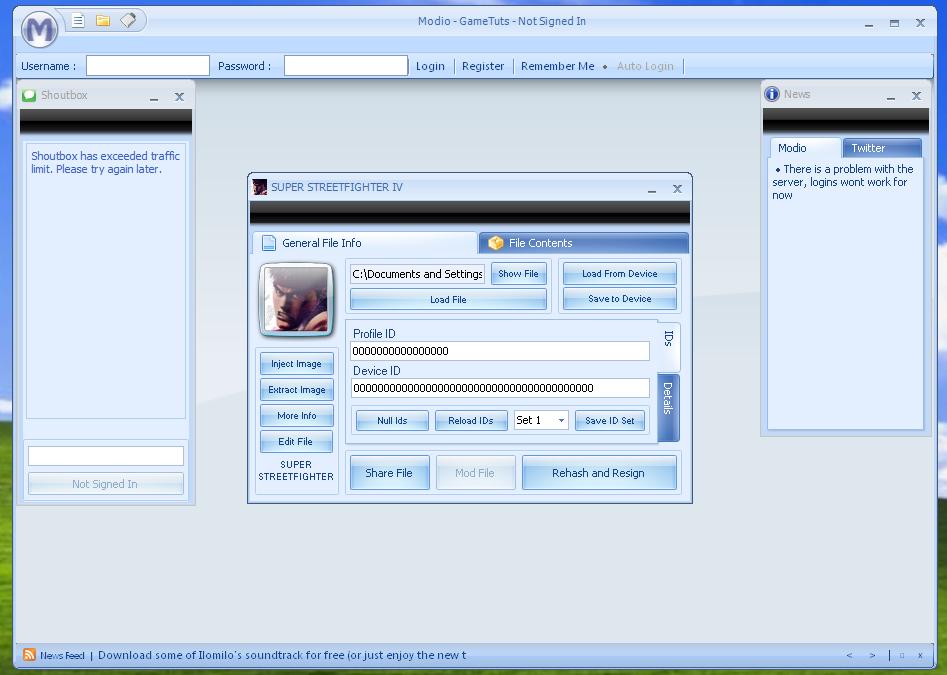This screenshot has height=675, width=947.
Task: Click the Profile ID text field
Action: (x=500, y=351)
